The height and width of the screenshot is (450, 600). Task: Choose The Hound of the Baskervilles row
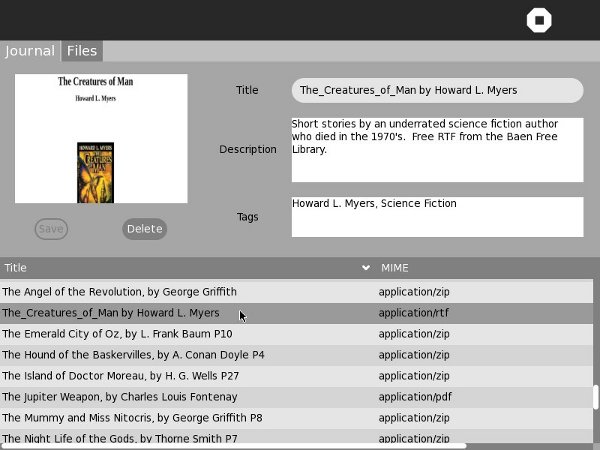click(x=133, y=355)
